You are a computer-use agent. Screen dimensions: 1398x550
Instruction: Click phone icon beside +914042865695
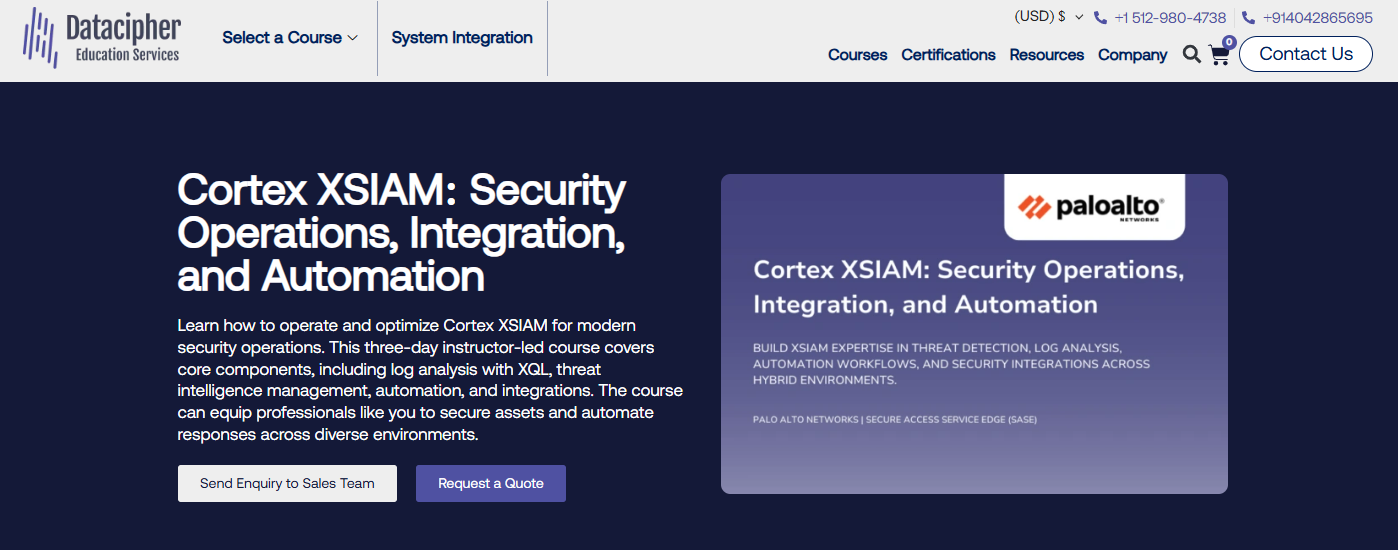coord(1249,18)
